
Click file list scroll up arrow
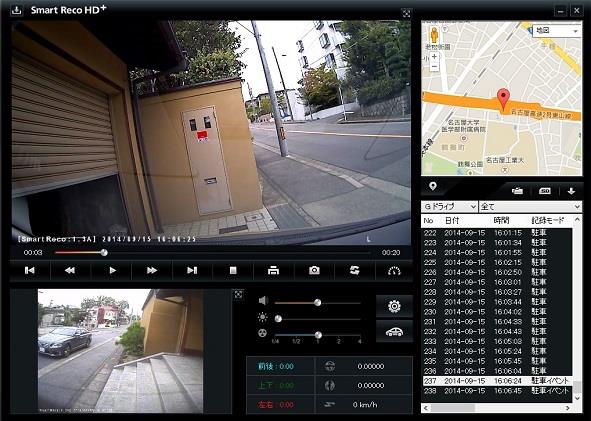577,220
